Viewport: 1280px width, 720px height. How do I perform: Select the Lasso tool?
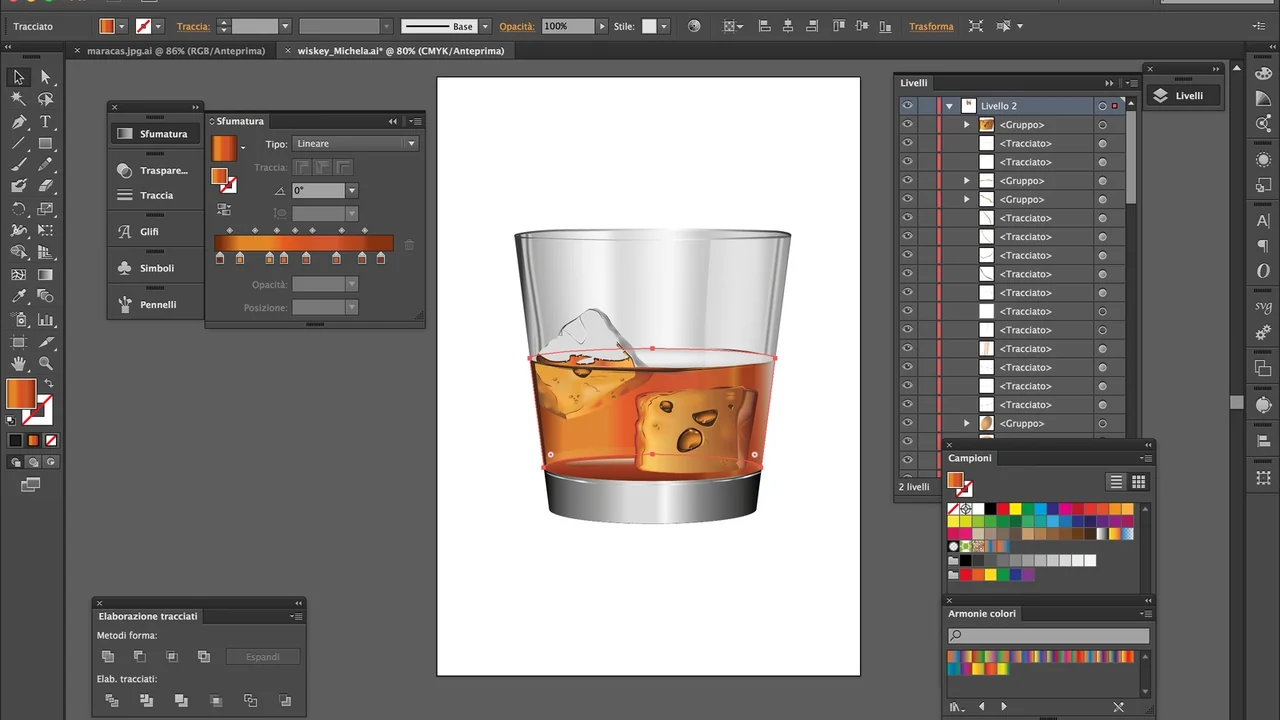(45, 99)
